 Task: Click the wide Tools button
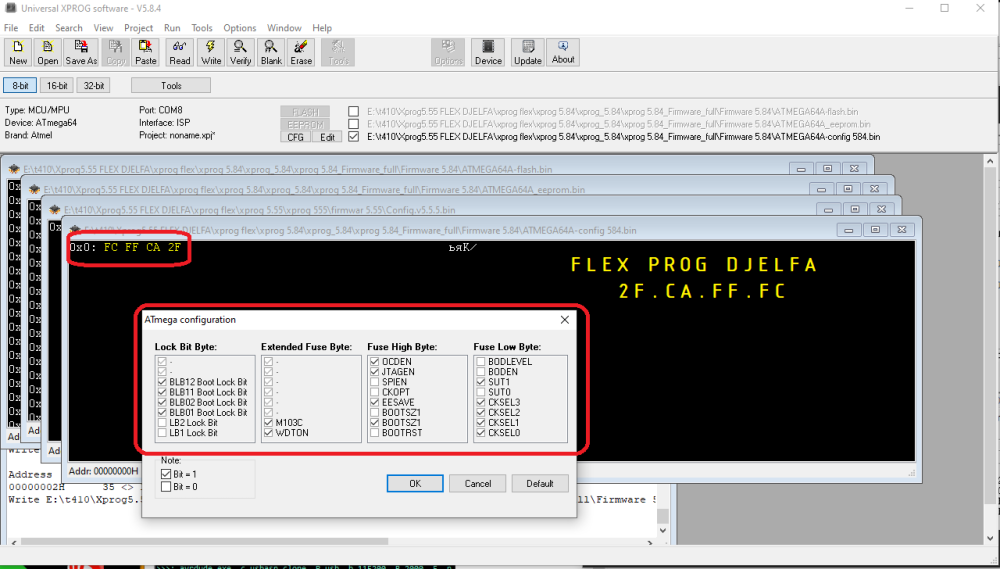171,85
